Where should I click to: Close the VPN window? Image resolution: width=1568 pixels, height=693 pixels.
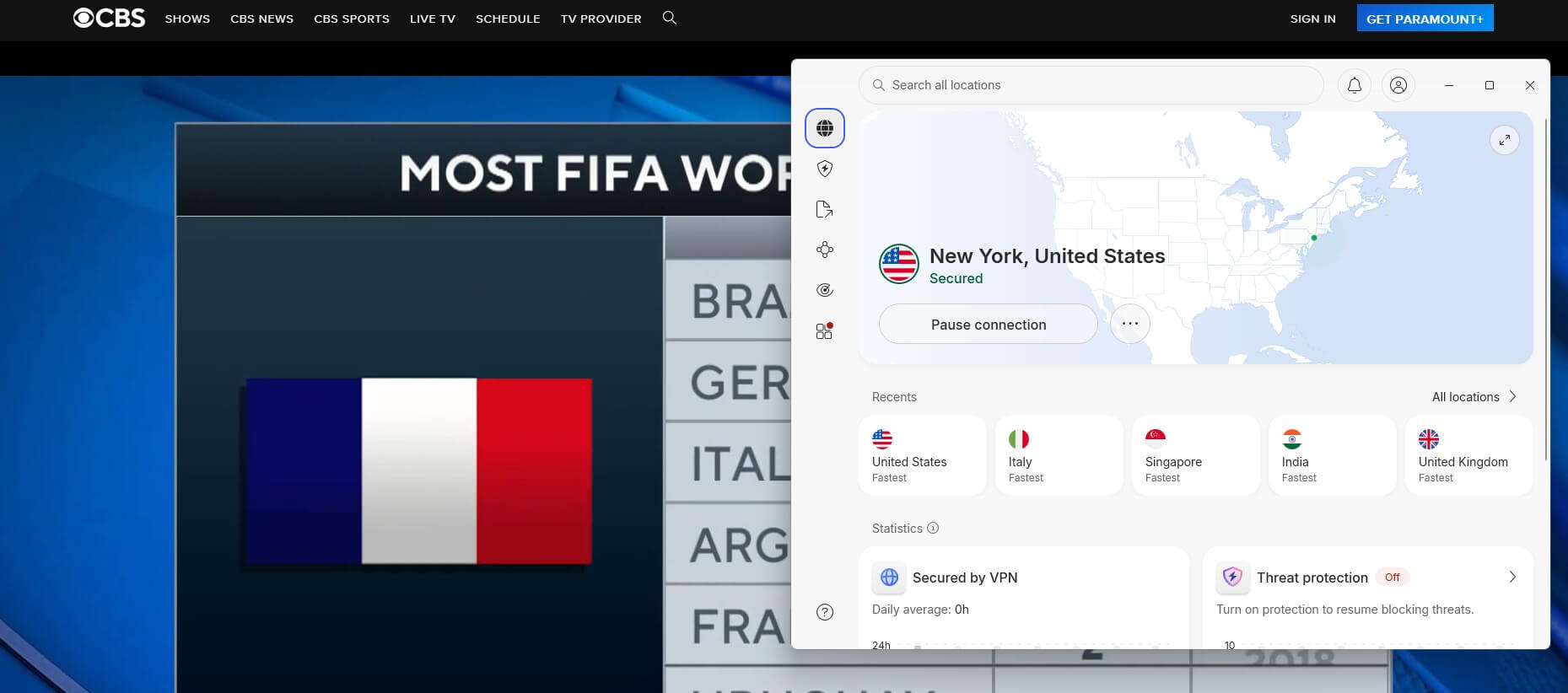pyautogui.click(x=1530, y=85)
